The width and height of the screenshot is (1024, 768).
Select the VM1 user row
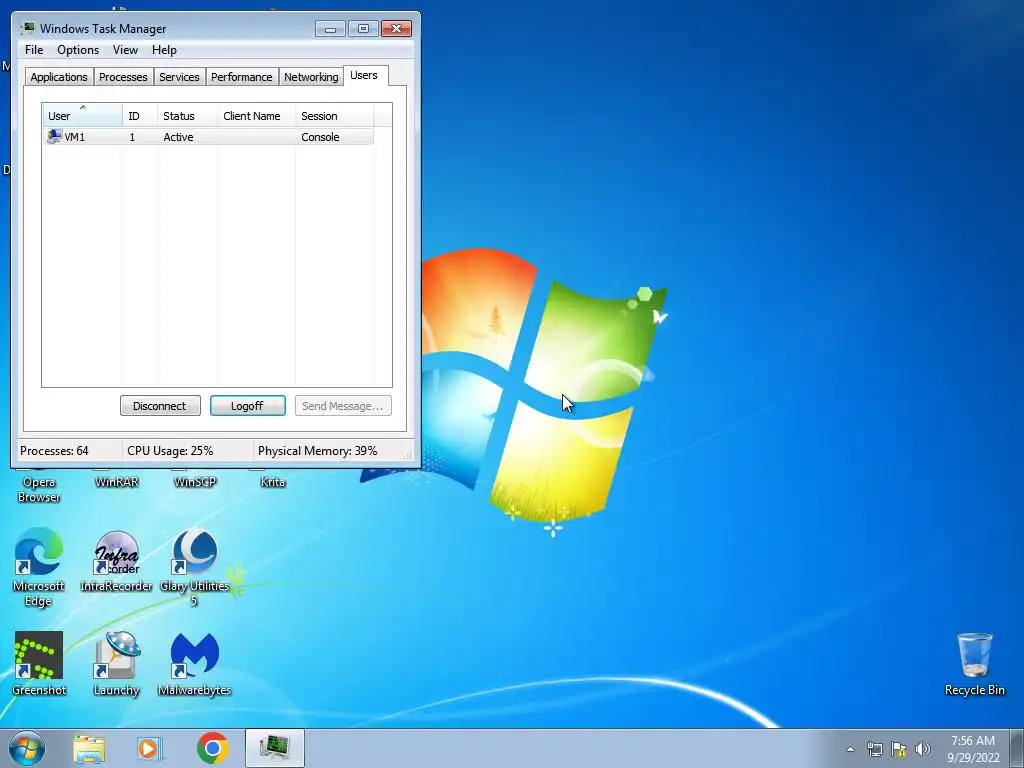pyautogui.click(x=208, y=136)
